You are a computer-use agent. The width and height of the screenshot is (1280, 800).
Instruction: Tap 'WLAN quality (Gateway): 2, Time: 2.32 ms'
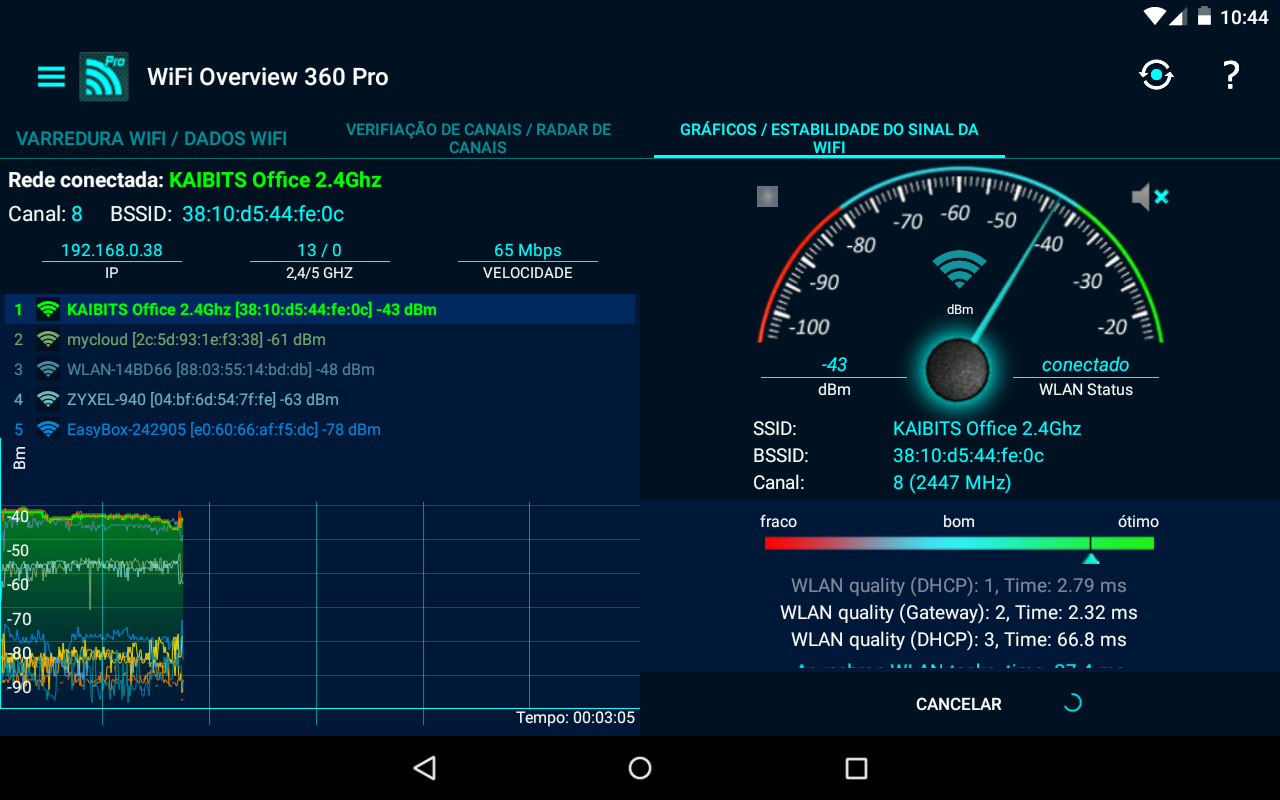(x=959, y=612)
